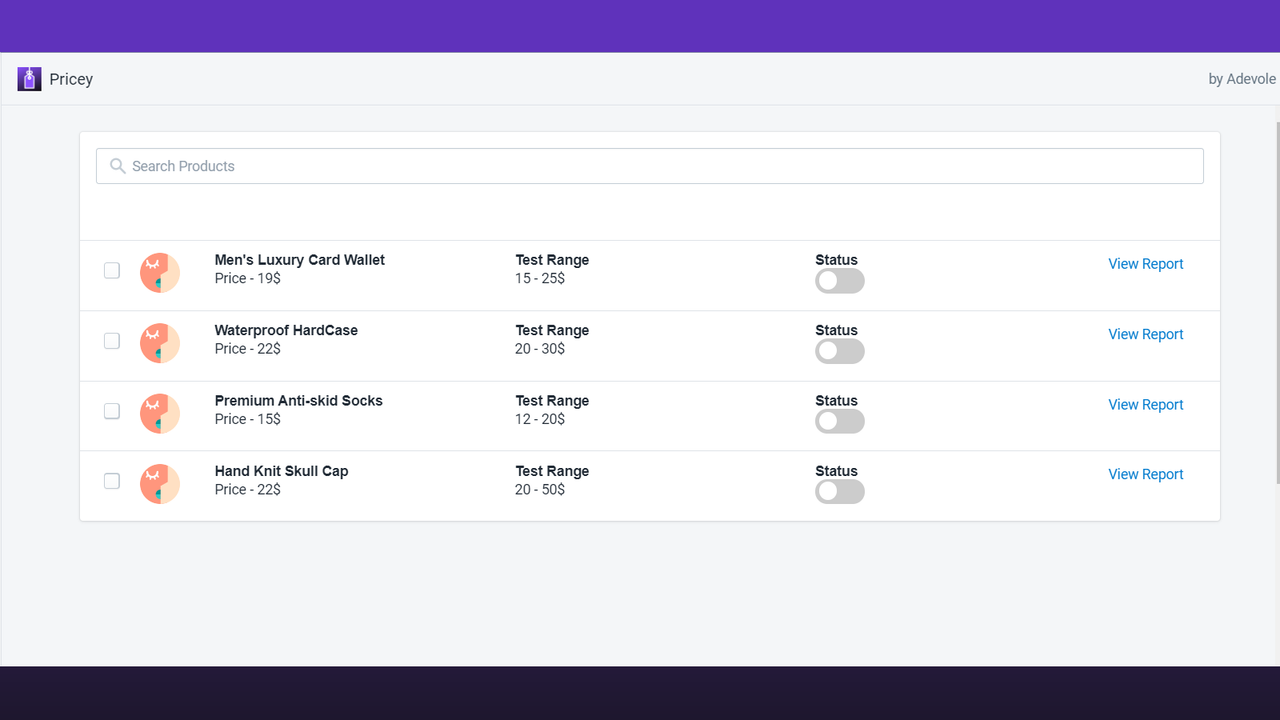This screenshot has width=1280, height=720.
Task: Check the Waterproof HardCase checkbox
Action: tap(112, 341)
